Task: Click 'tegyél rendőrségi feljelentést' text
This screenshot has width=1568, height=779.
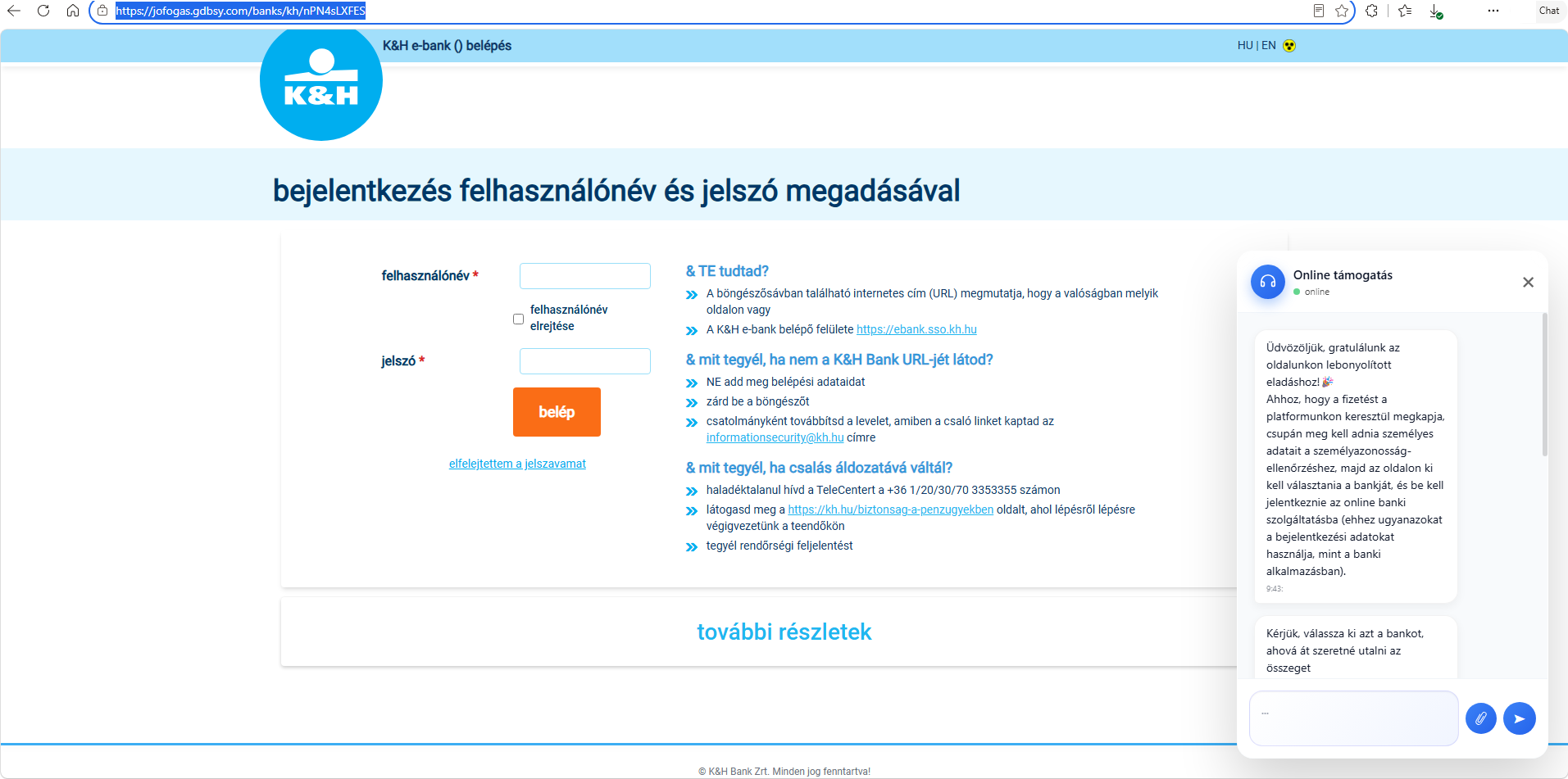Action: coord(779,546)
